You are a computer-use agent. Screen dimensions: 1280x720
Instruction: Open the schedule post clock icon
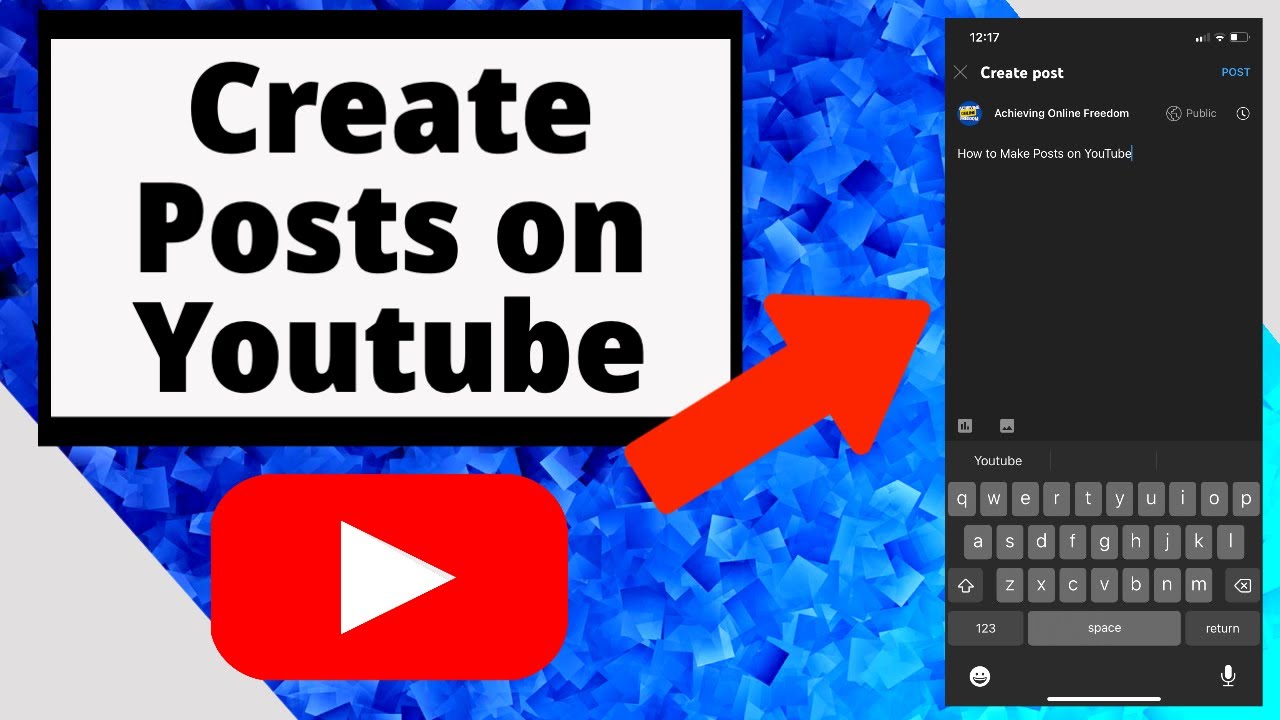[x=1243, y=114]
